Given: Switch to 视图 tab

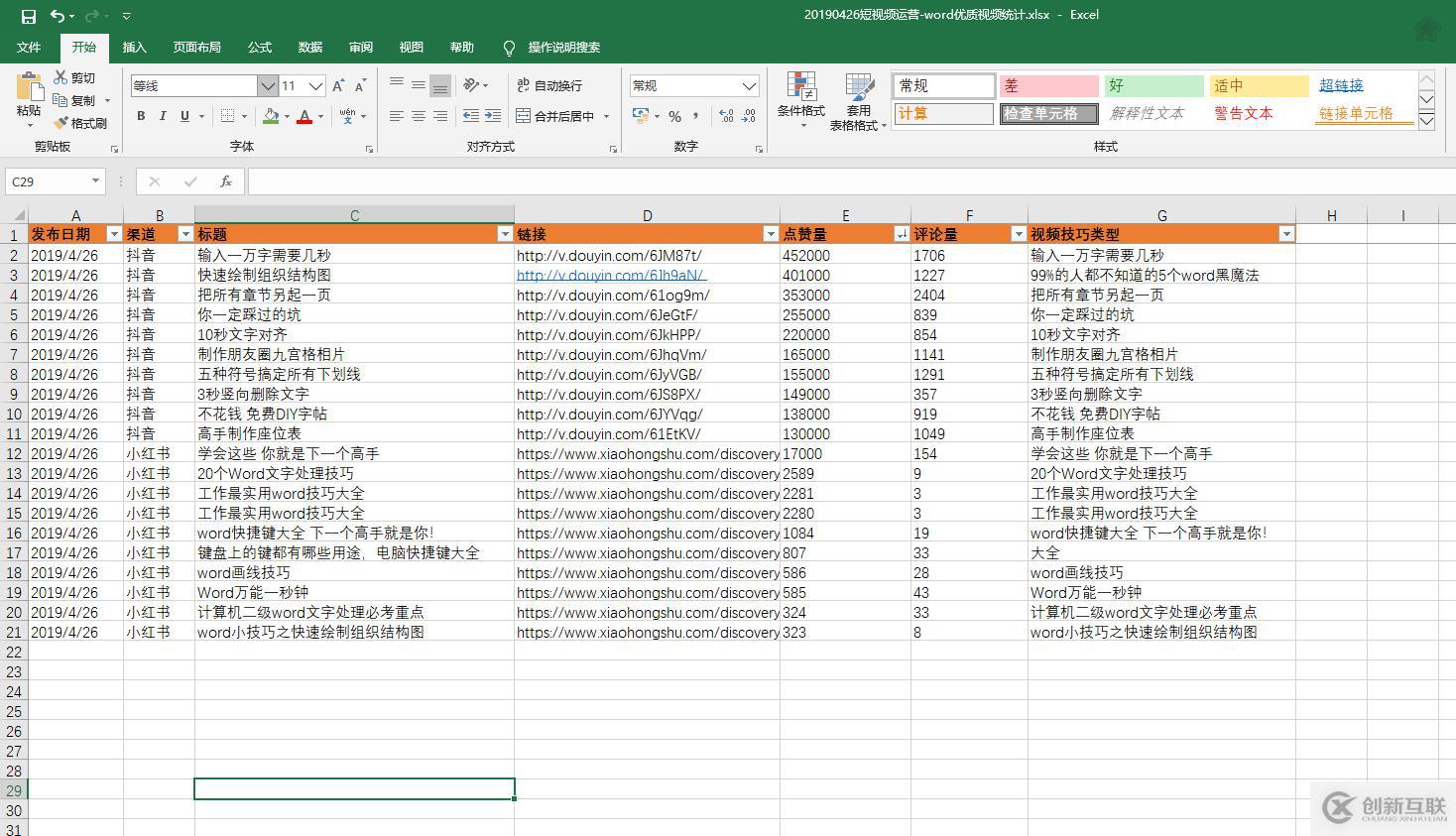Looking at the screenshot, I should [412, 48].
